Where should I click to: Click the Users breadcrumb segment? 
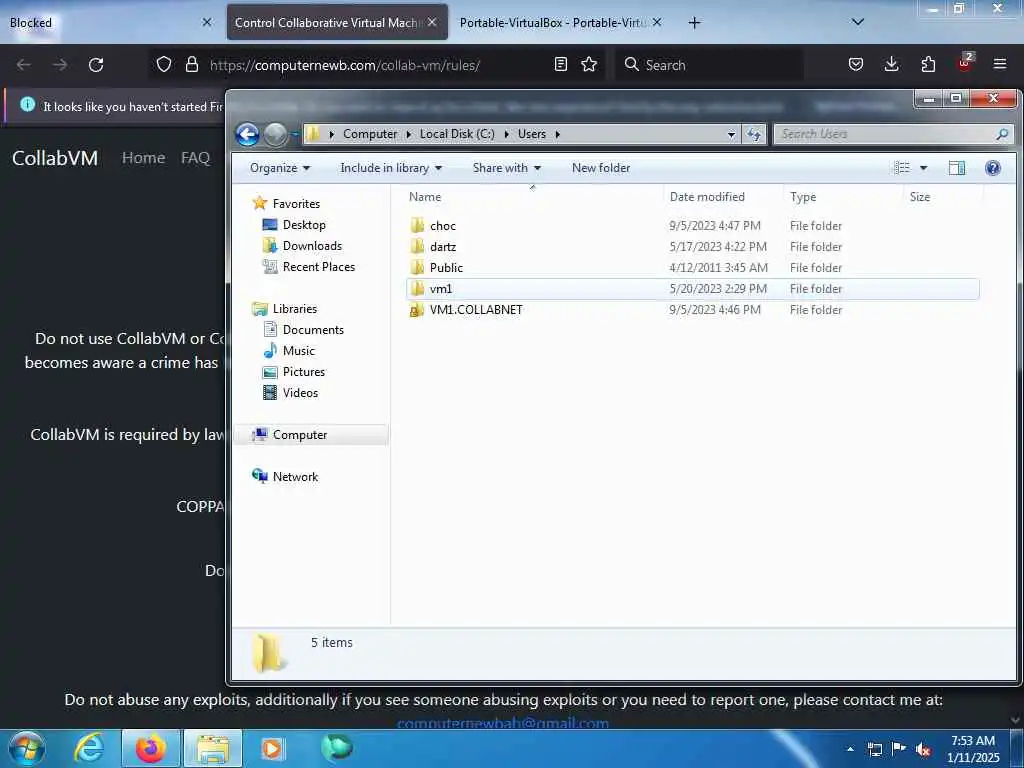tap(532, 134)
